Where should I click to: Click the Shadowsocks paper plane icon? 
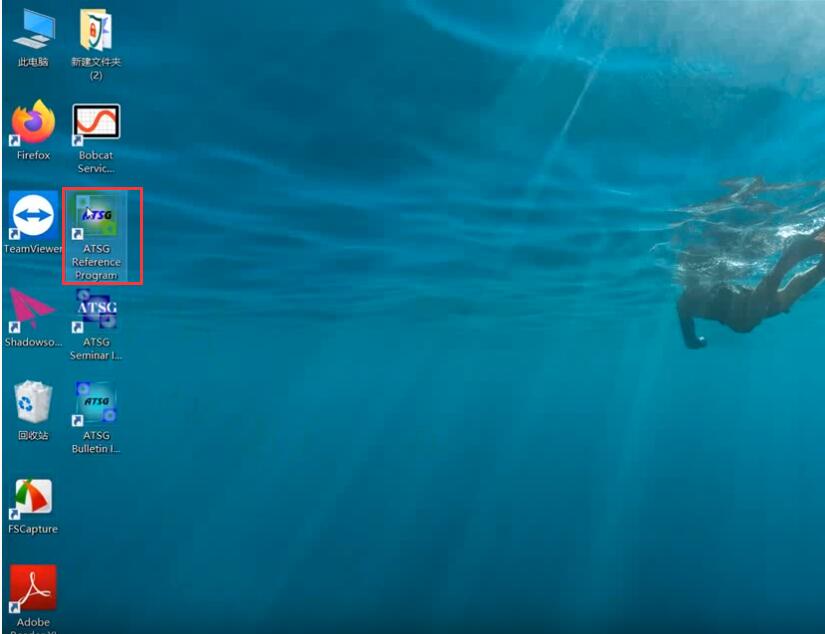pos(33,309)
